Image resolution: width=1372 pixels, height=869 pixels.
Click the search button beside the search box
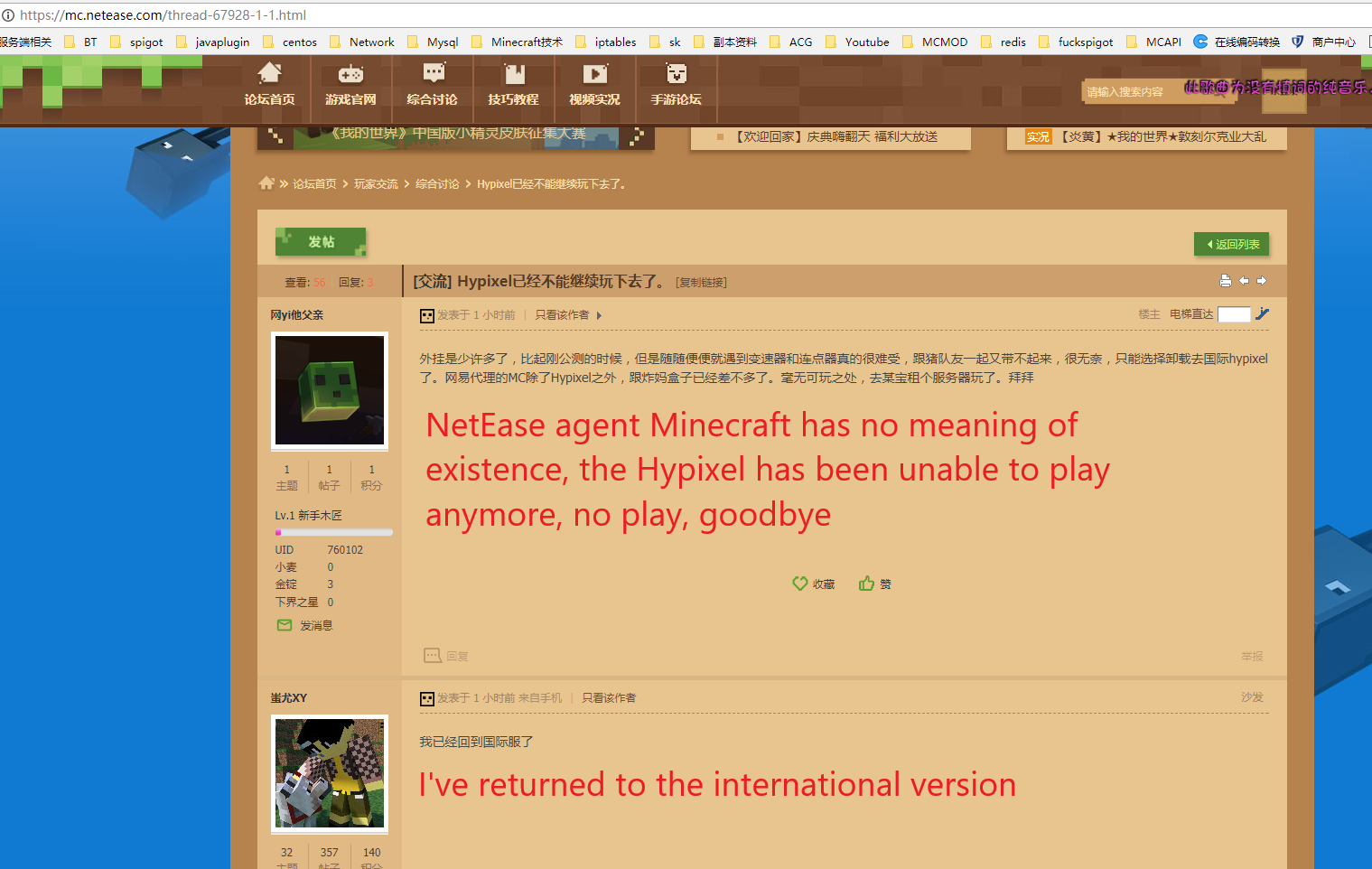[1283, 91]
